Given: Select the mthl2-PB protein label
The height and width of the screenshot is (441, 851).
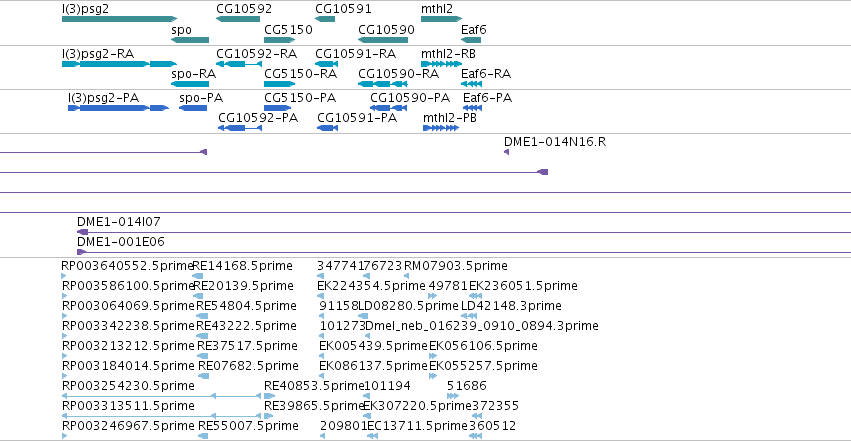Looking at the screenshot, I should pos(450,118).
